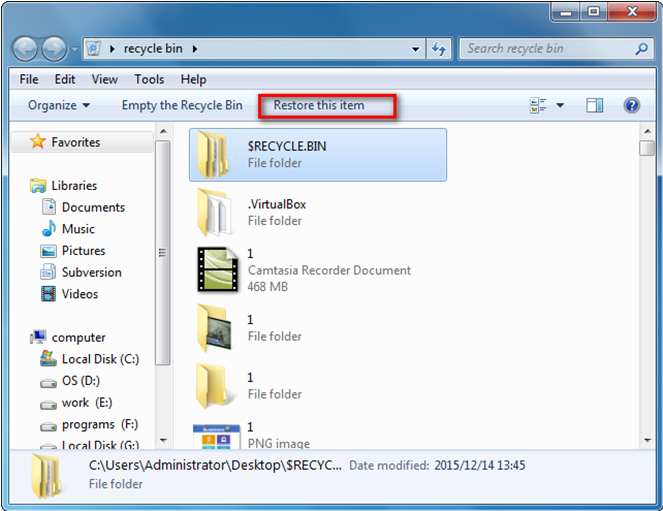This screenshot has width=663, height=511.
Task: Click 'Empty the Recycle Bin'
Action: pyautogui.click(x=182, y=105)
